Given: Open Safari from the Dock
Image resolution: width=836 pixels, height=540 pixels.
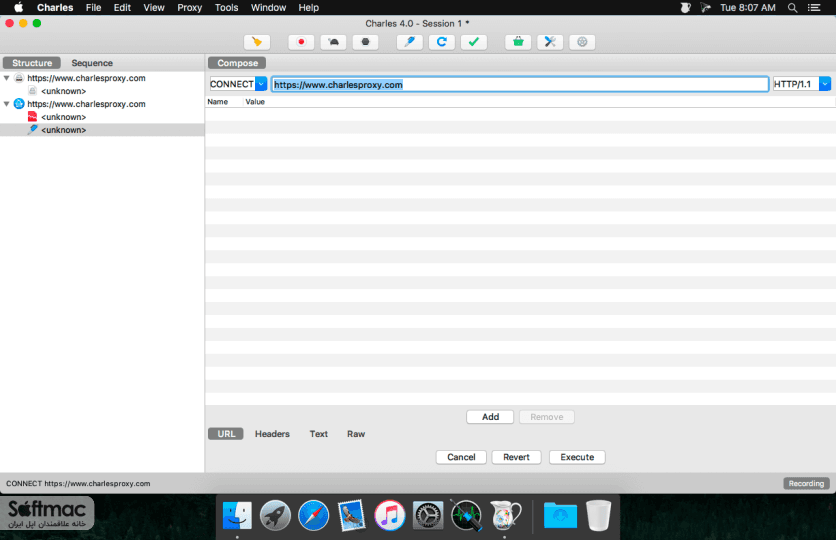Looking at the screenshot, I should pos(314,515).
